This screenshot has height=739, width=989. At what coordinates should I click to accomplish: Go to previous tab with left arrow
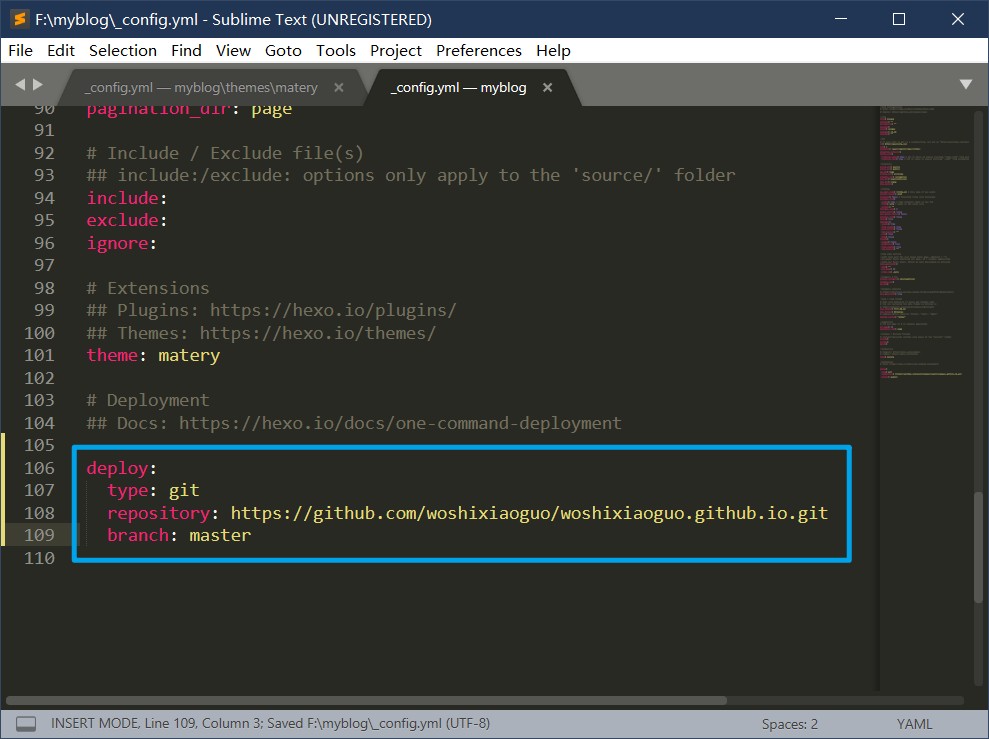(x=20, y=84)
